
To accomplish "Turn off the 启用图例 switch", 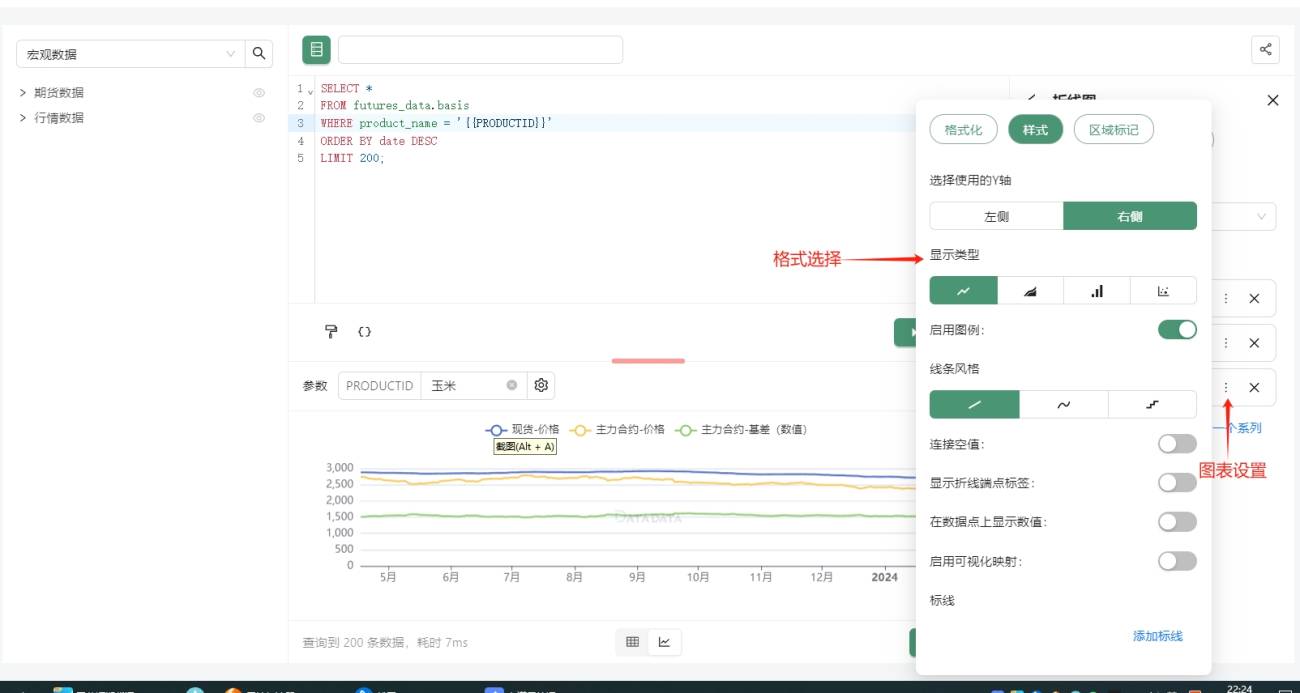I will point(1177,330).
